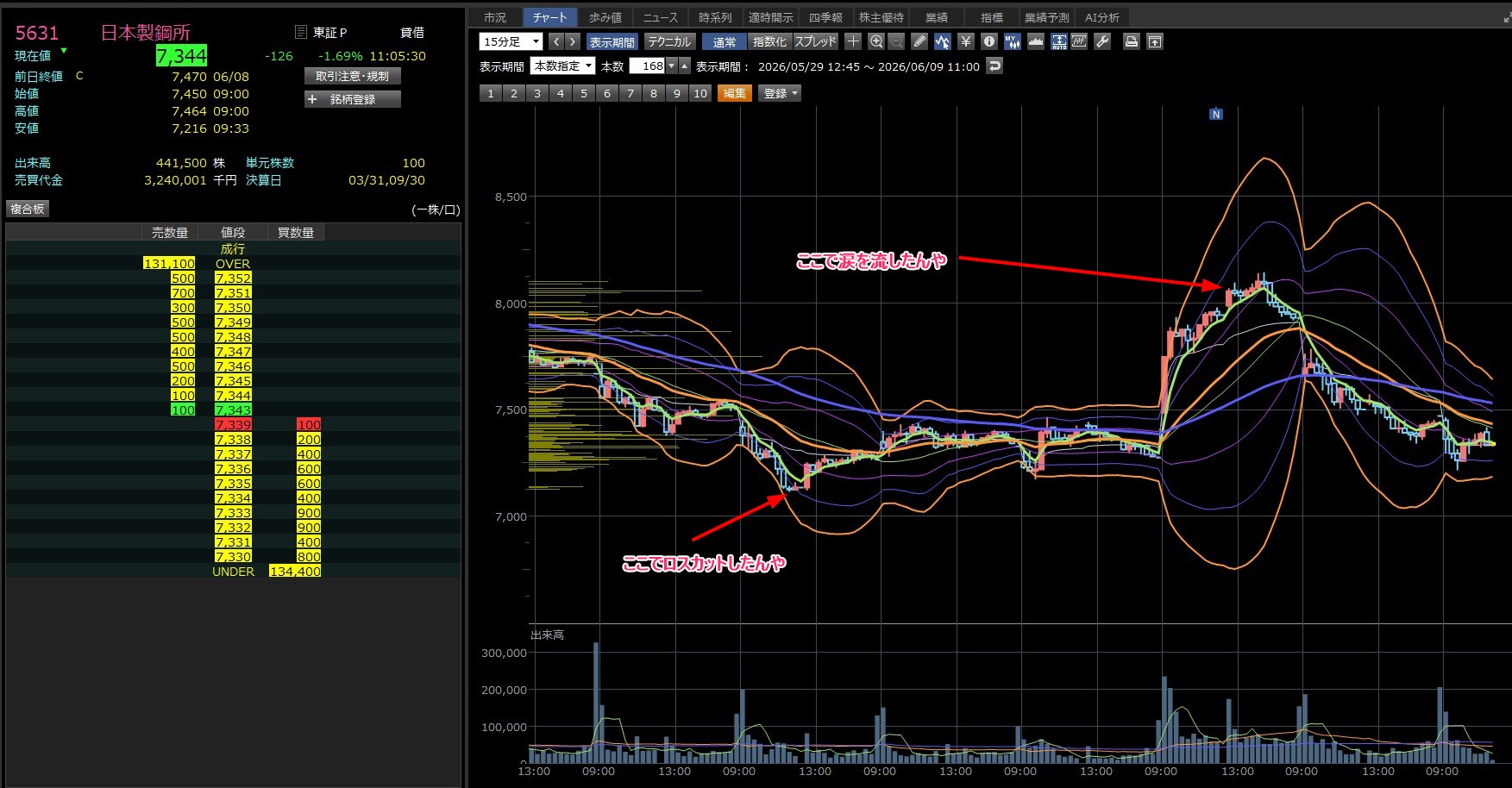Zoom in on the chart with magnifier icon
The image size is (1512, 788).
876,41
